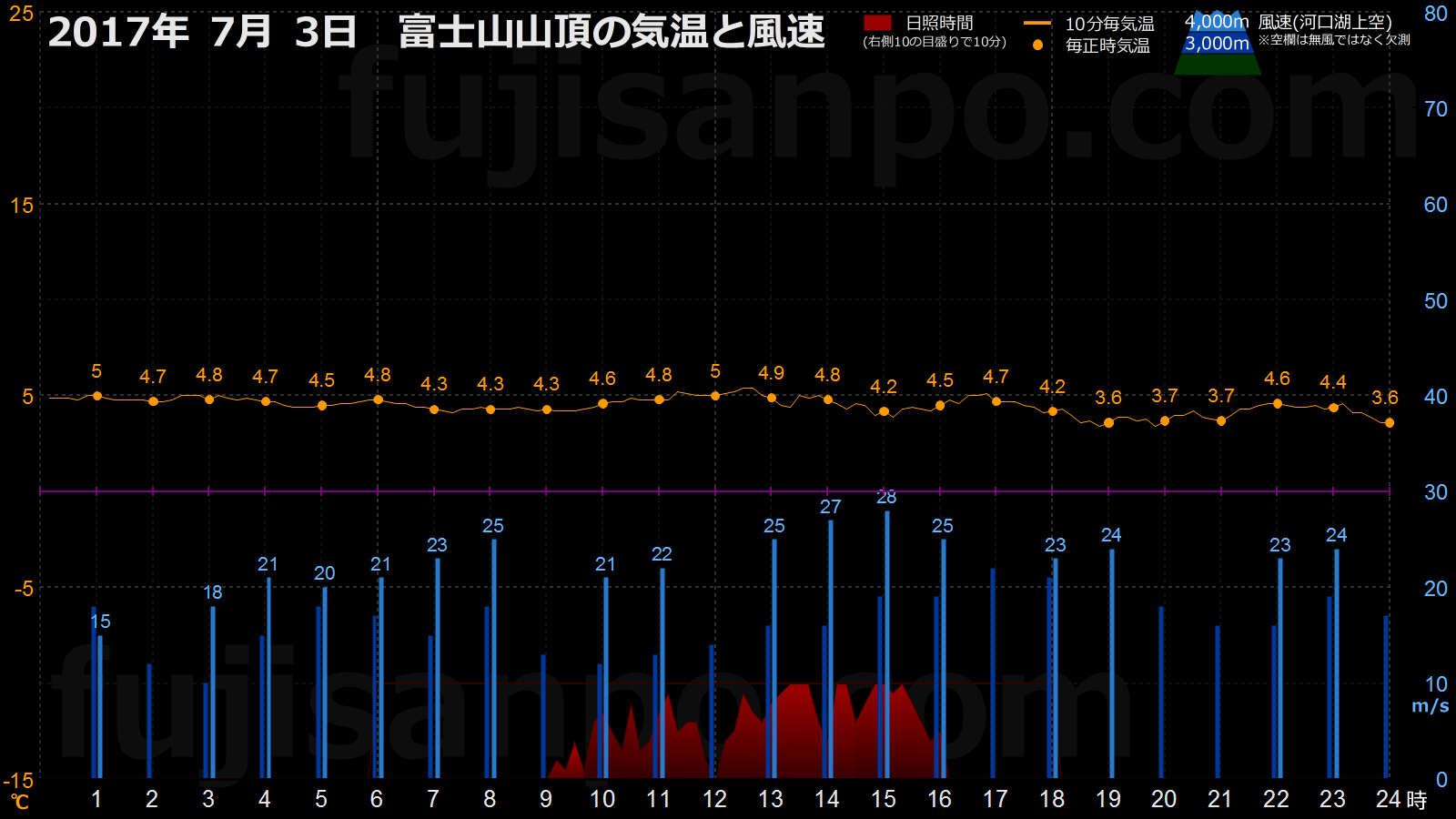Screen dimensions: 1456x819
Task: Click the m/s unit label on right axis
Action: [1430, 706]
